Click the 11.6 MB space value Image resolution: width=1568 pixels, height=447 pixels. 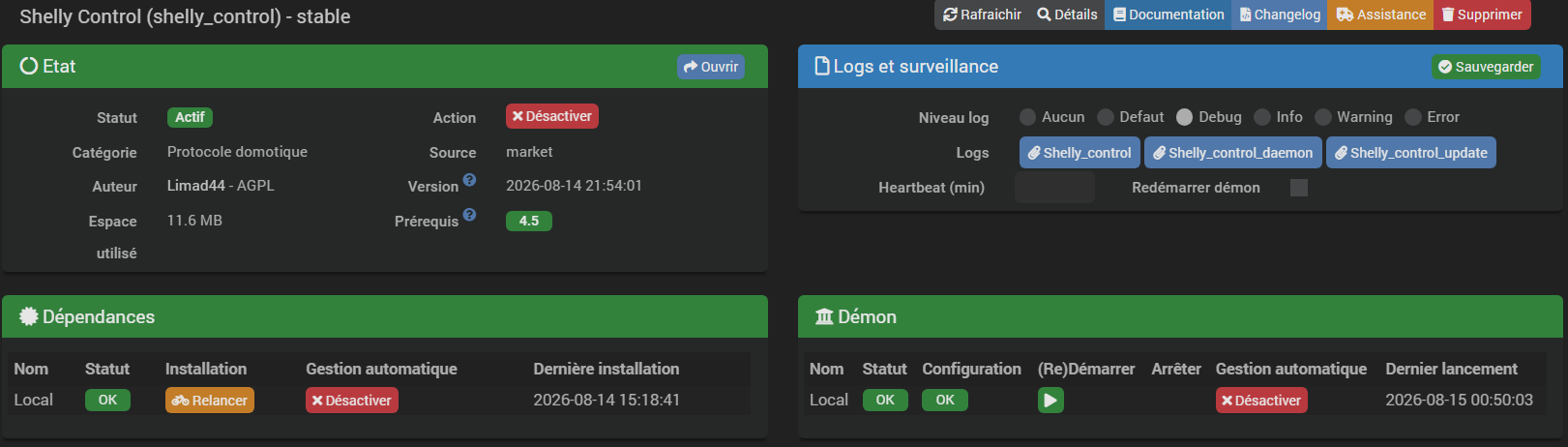tap(194, 221)
